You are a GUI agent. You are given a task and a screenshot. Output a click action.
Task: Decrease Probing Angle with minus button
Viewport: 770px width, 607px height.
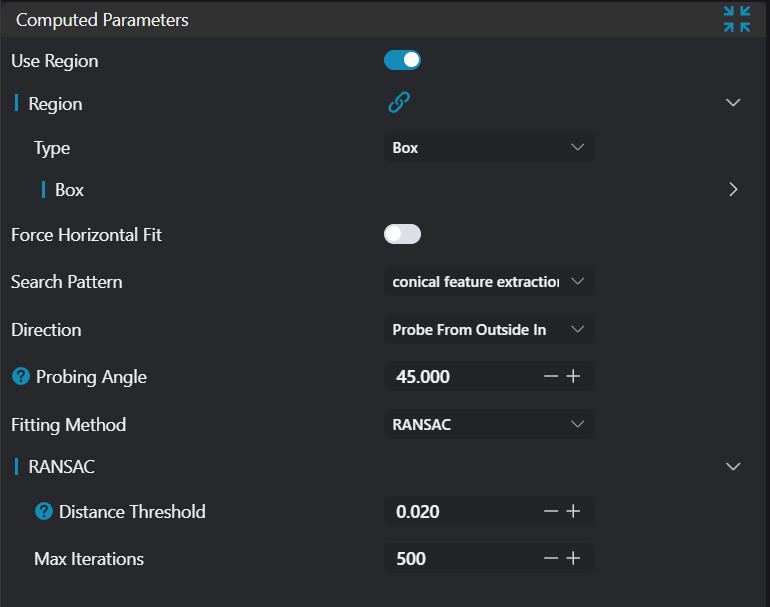coord(550,377)
